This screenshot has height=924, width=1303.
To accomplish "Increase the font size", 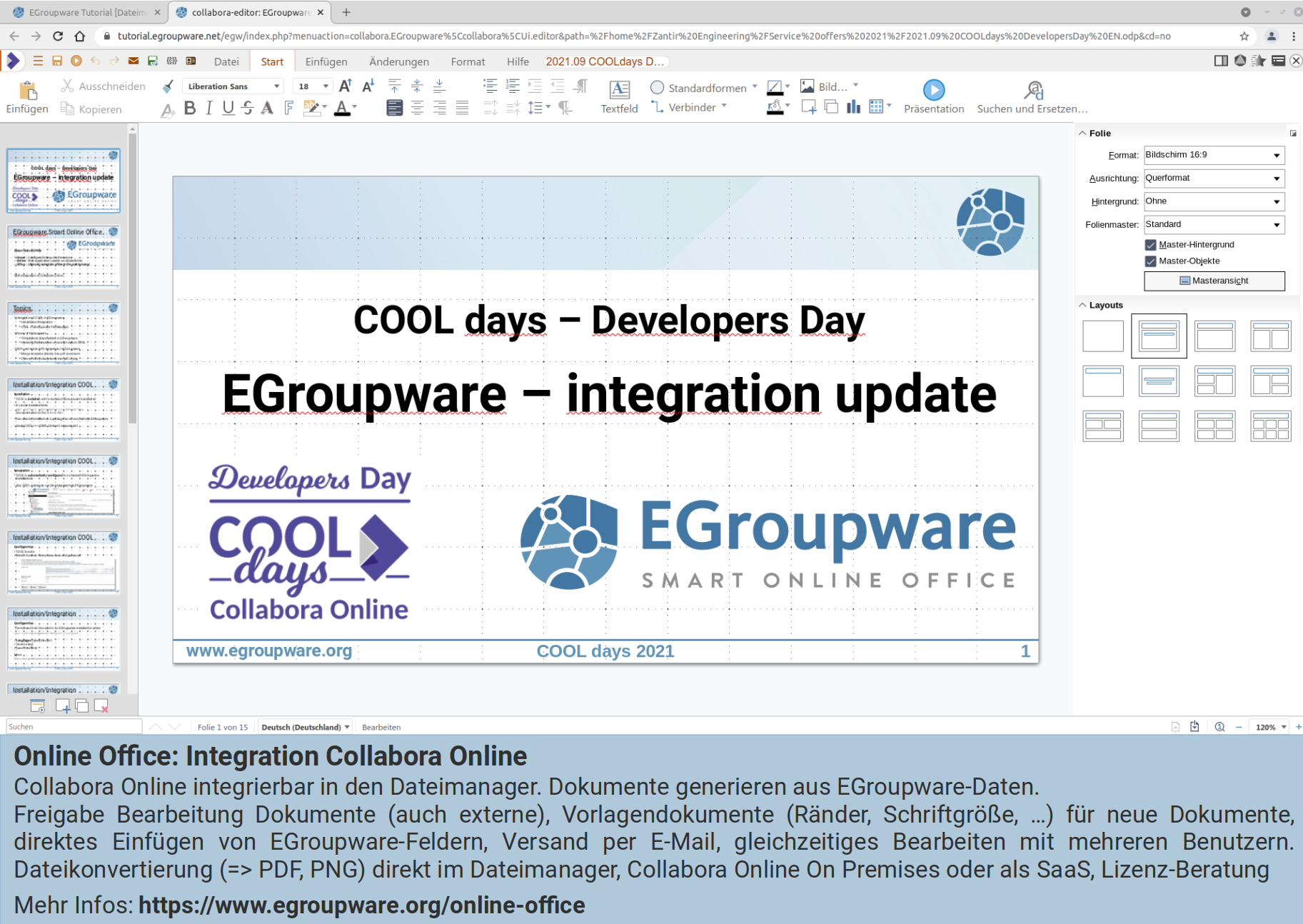I will point(345,86).
